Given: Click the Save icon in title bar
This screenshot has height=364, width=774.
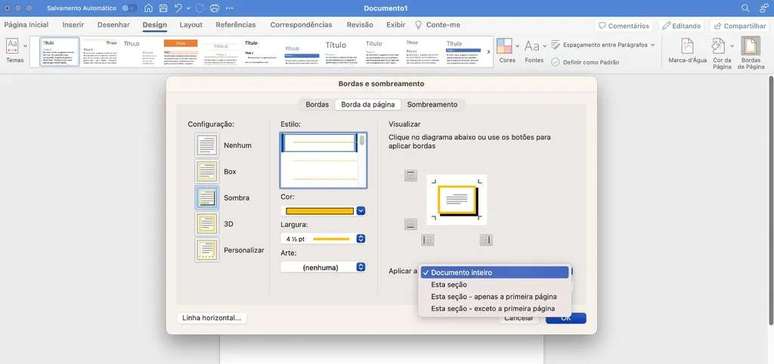Looking at the screenshot, I should 163,8.
